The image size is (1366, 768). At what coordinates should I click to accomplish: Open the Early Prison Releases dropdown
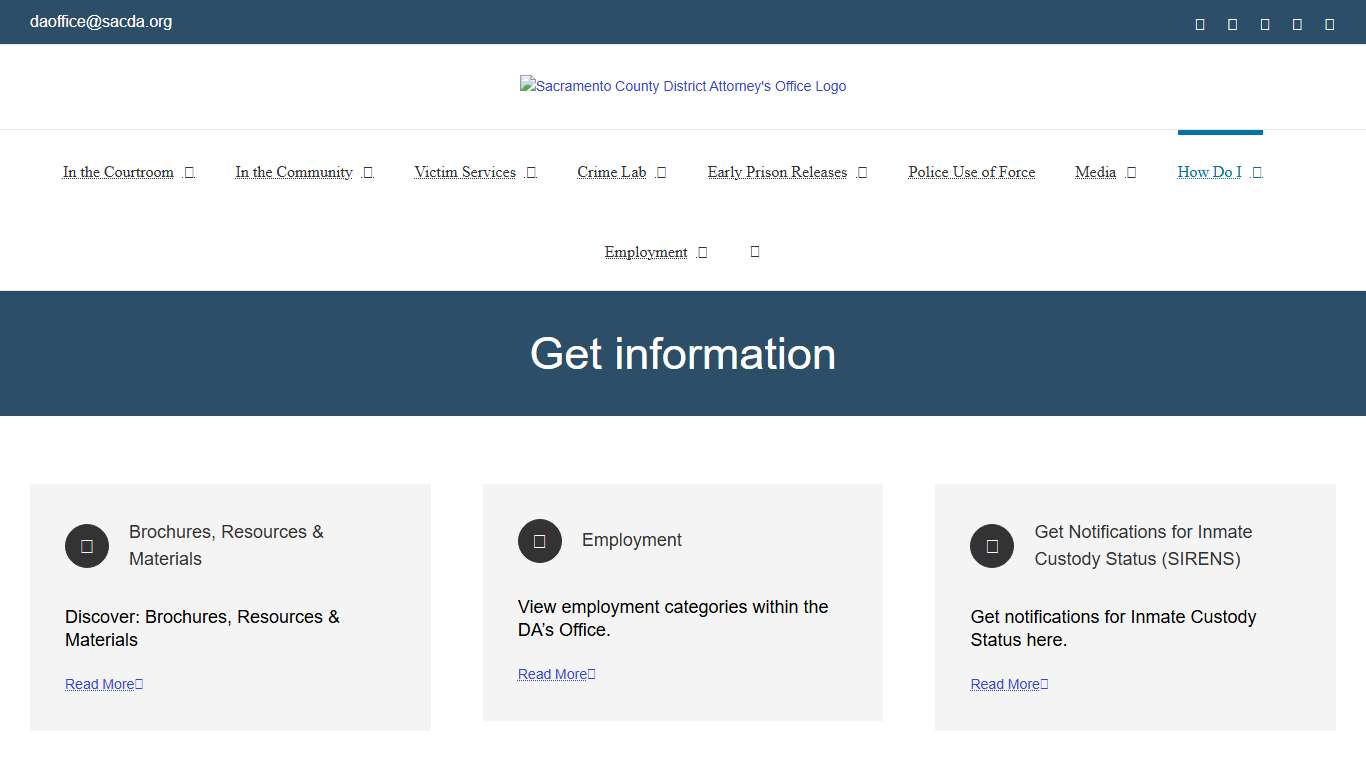coord(787,172)
